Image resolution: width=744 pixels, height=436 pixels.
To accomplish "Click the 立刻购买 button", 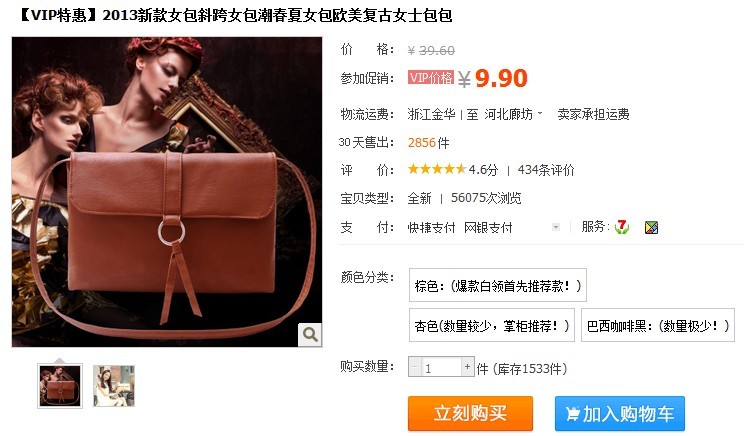I will click(470, 414).
